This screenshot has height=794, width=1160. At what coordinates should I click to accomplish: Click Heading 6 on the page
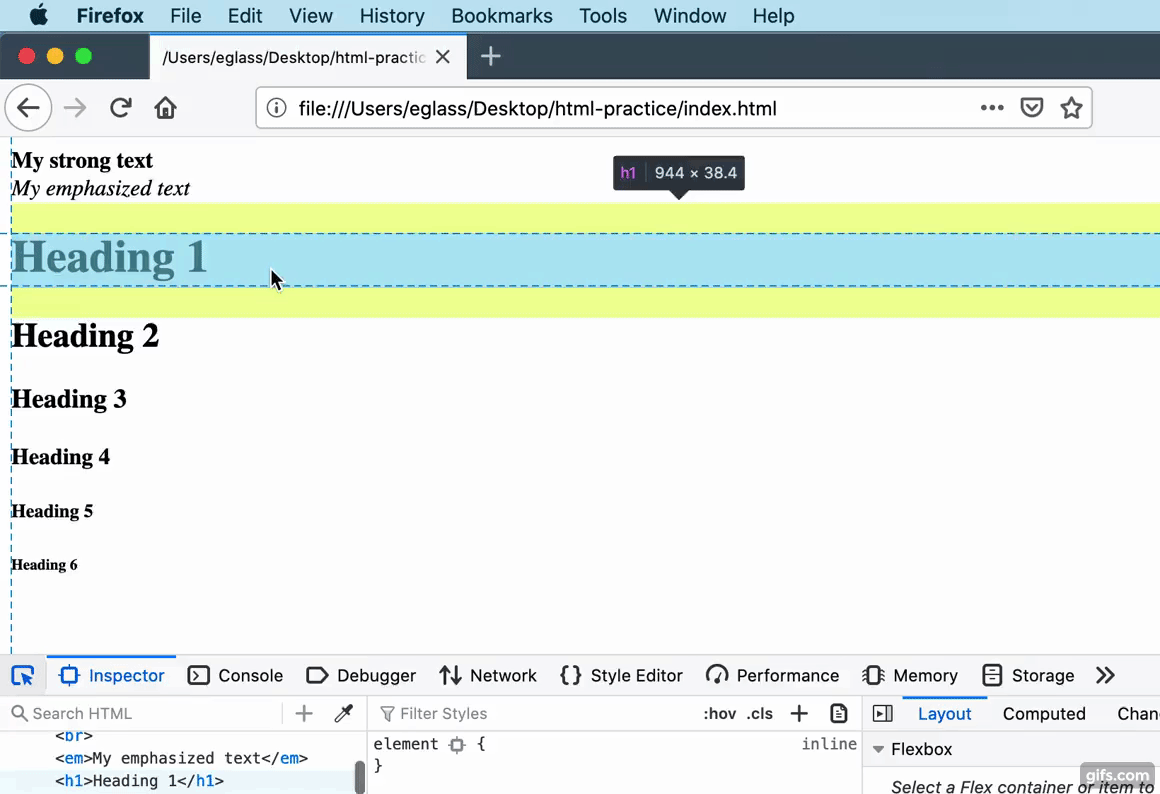(44, 565)
